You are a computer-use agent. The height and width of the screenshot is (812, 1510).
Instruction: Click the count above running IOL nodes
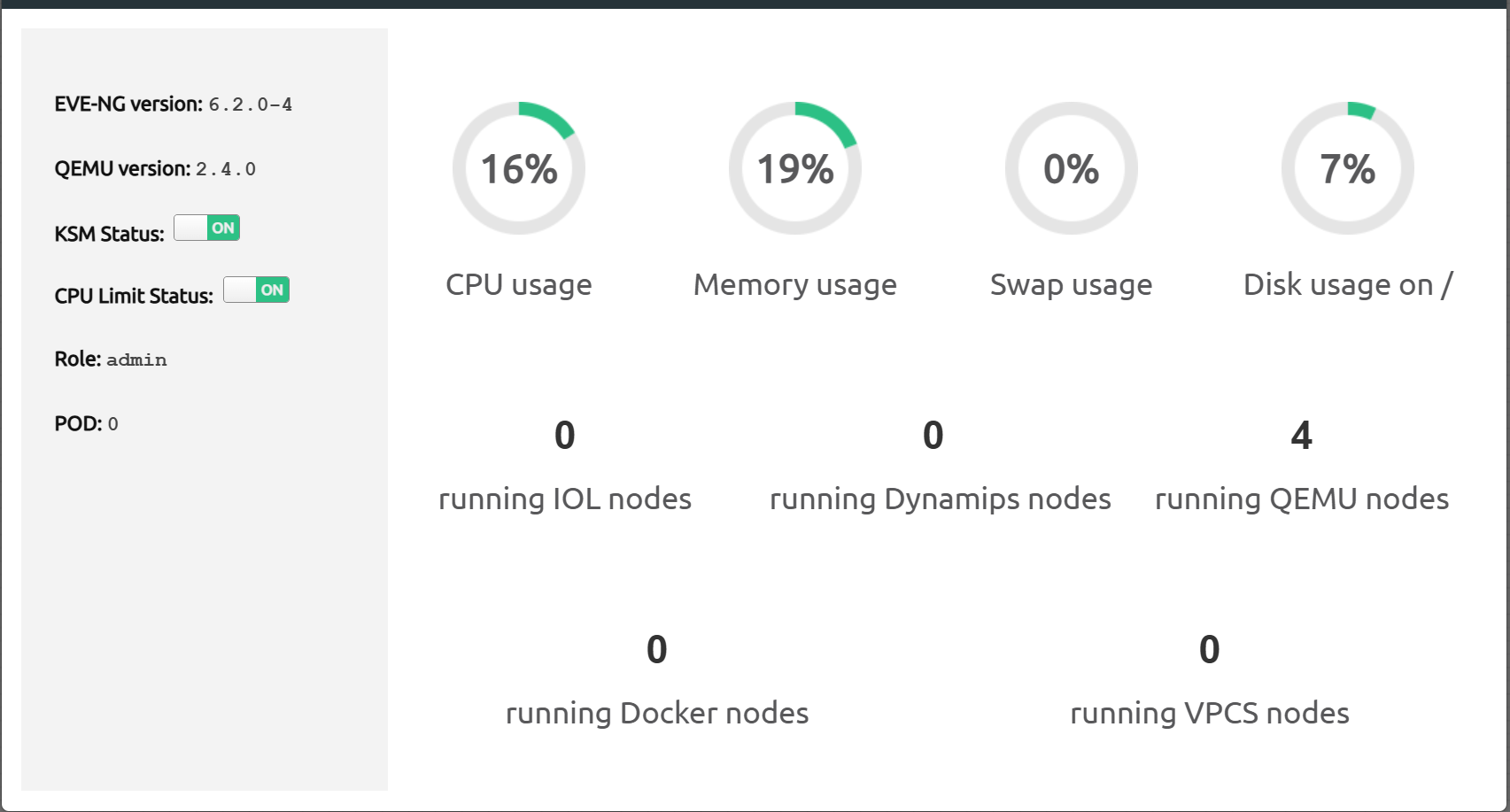565,436
